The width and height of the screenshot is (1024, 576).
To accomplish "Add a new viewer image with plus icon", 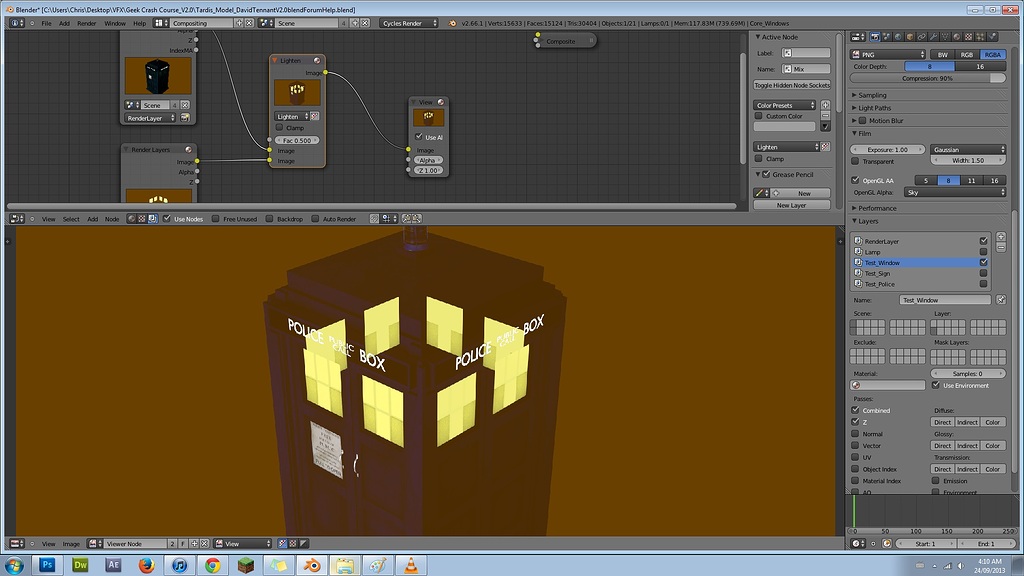I will (x=194, y=543).
